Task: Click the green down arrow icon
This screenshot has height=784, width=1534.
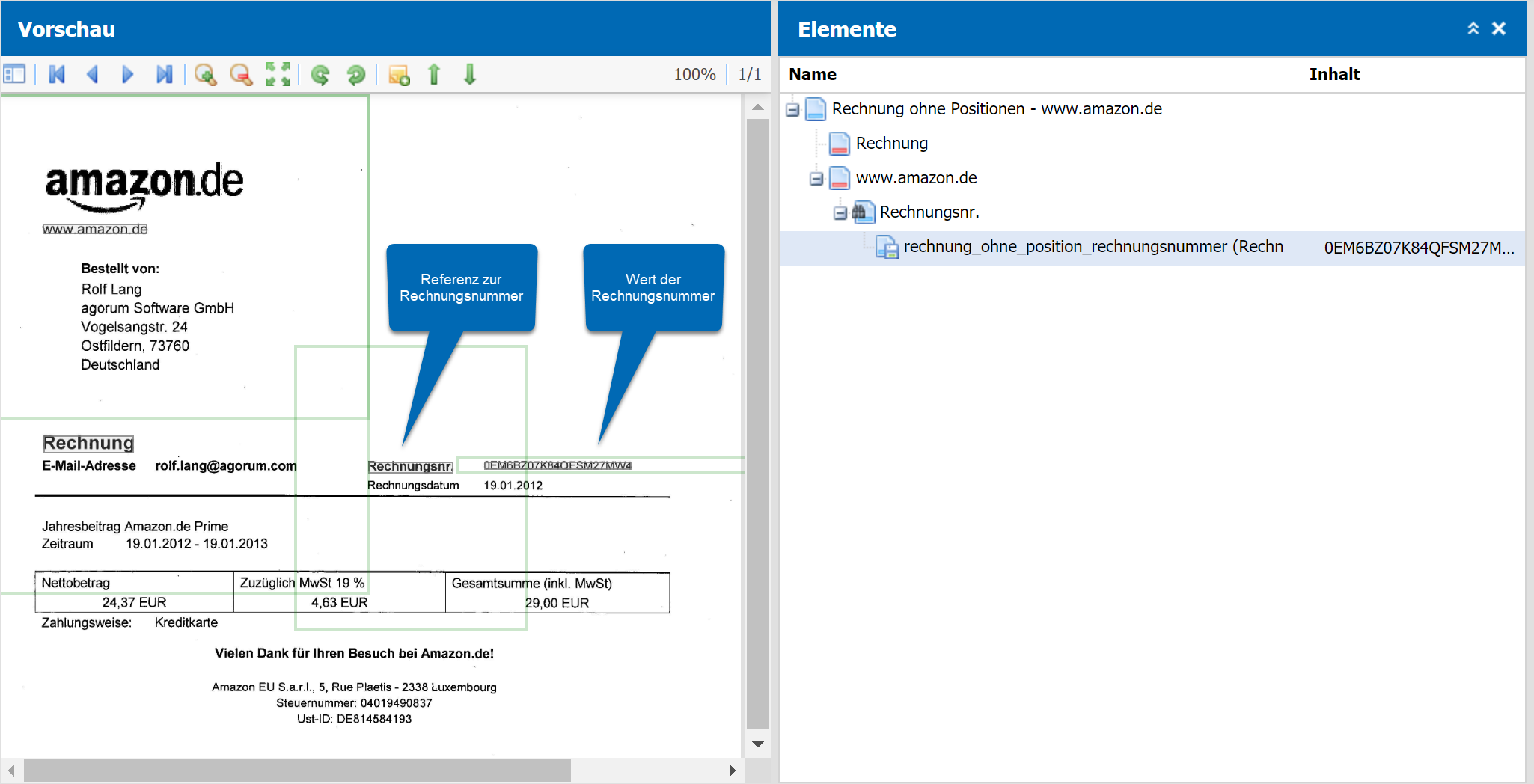Action: [x=470, y=74]
